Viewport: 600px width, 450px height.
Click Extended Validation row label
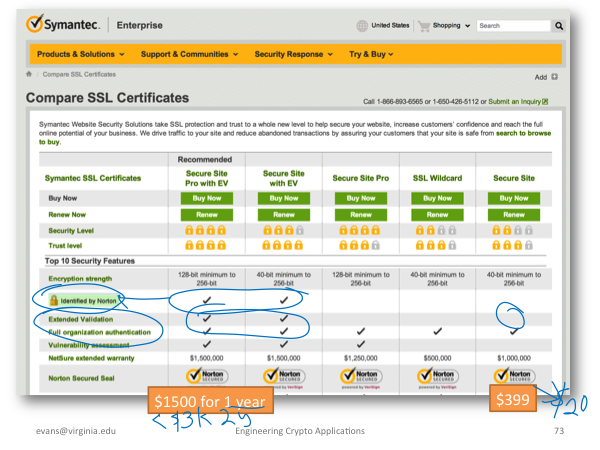[x=80, y=319]
